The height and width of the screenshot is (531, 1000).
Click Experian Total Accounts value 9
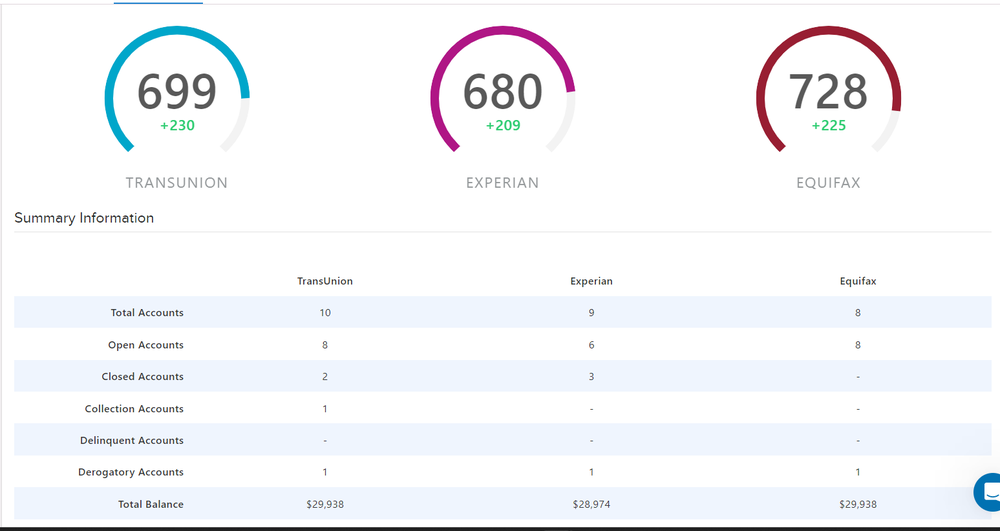tap(591, 313)
